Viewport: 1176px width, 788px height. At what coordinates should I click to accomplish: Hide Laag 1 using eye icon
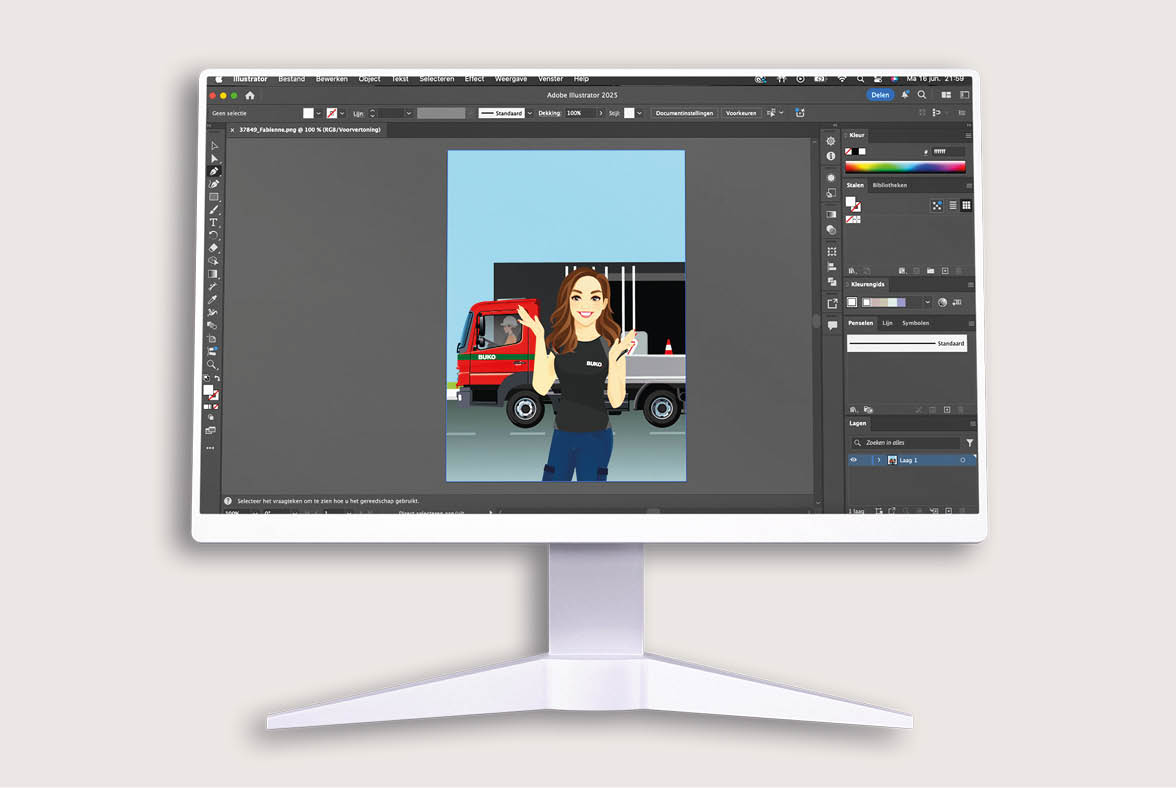(x=853, y=460)
